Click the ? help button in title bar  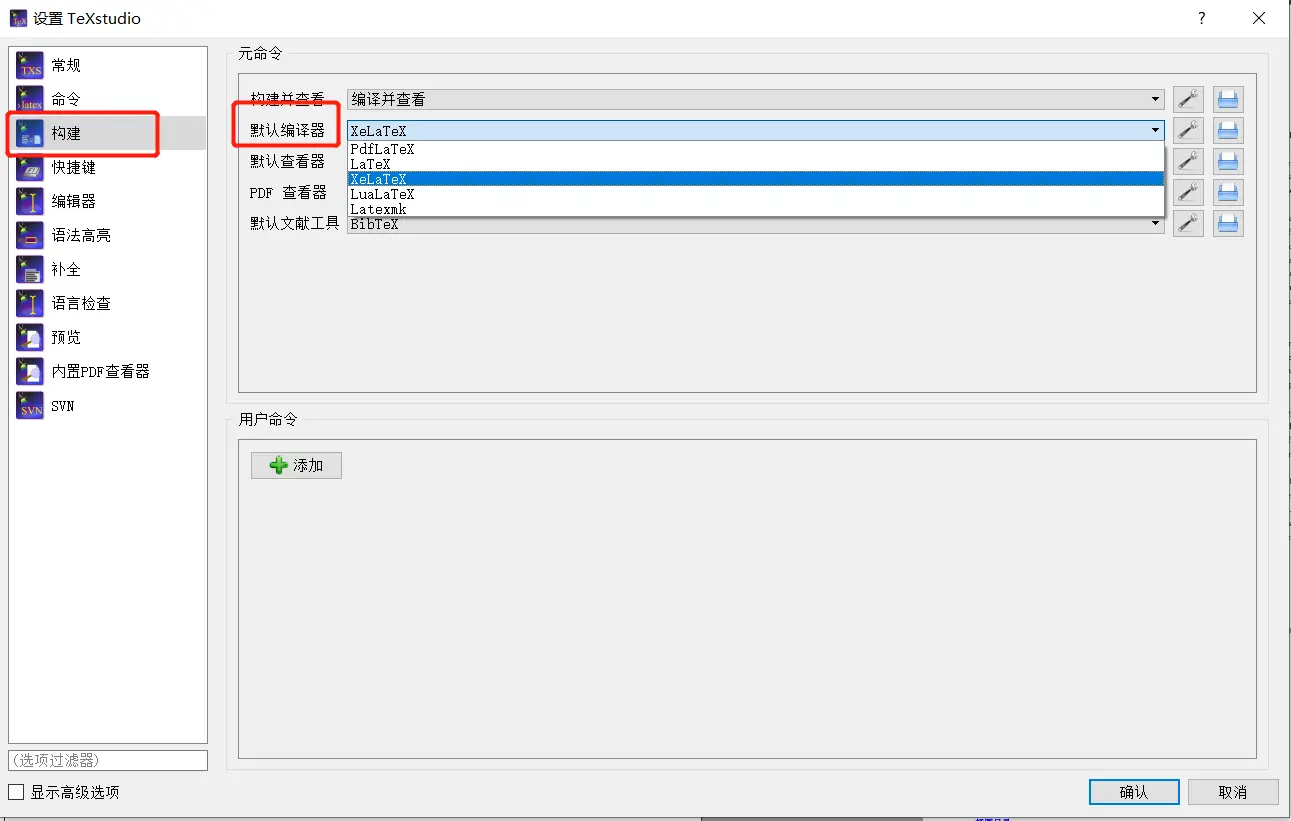tap(1202, 18)
